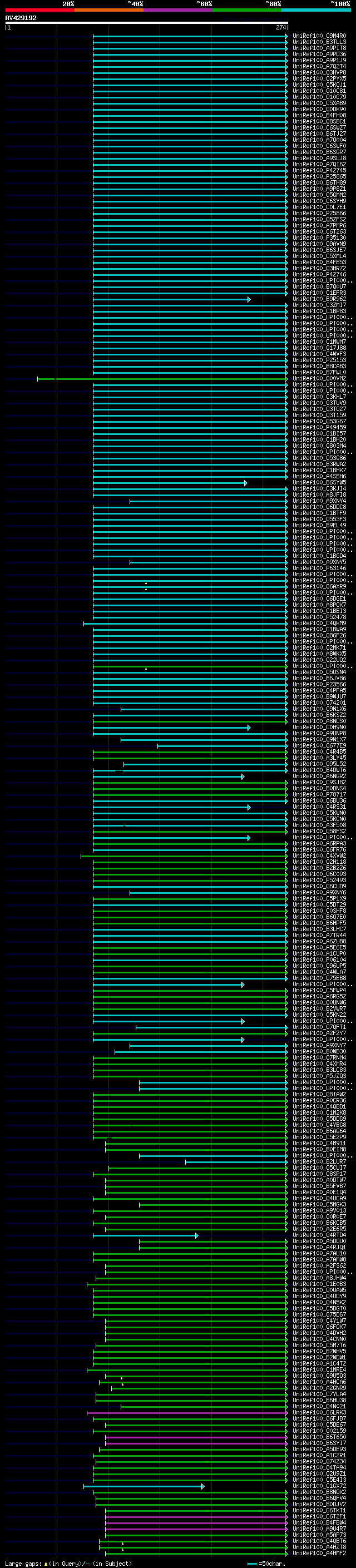Click UniRef100_O74201 label

pos(319,703)
